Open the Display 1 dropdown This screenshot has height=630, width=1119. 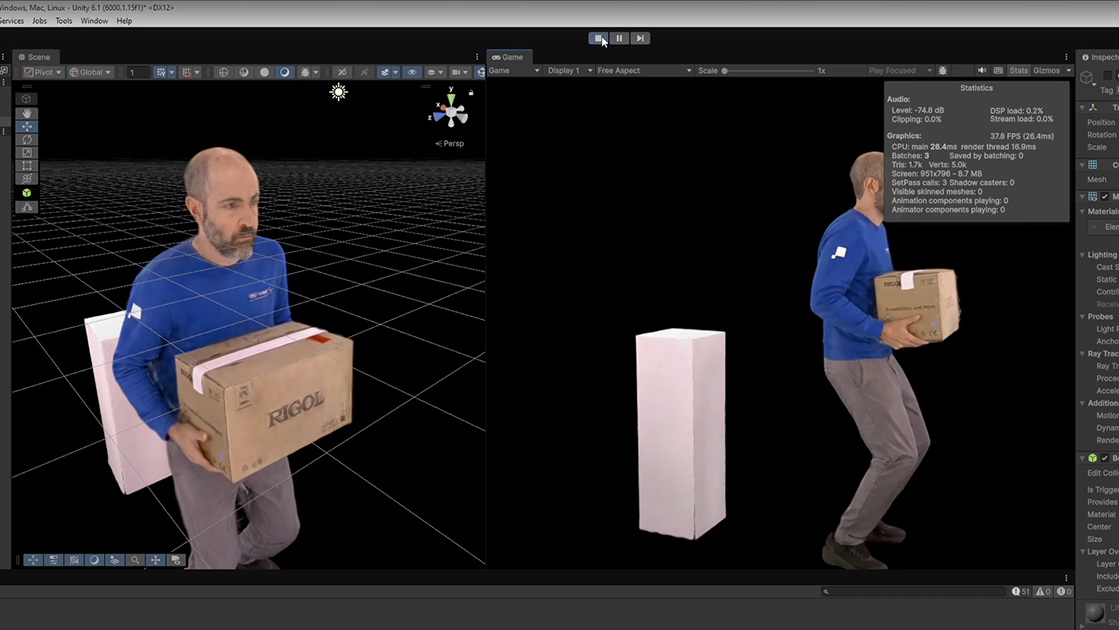click(569, 71)
